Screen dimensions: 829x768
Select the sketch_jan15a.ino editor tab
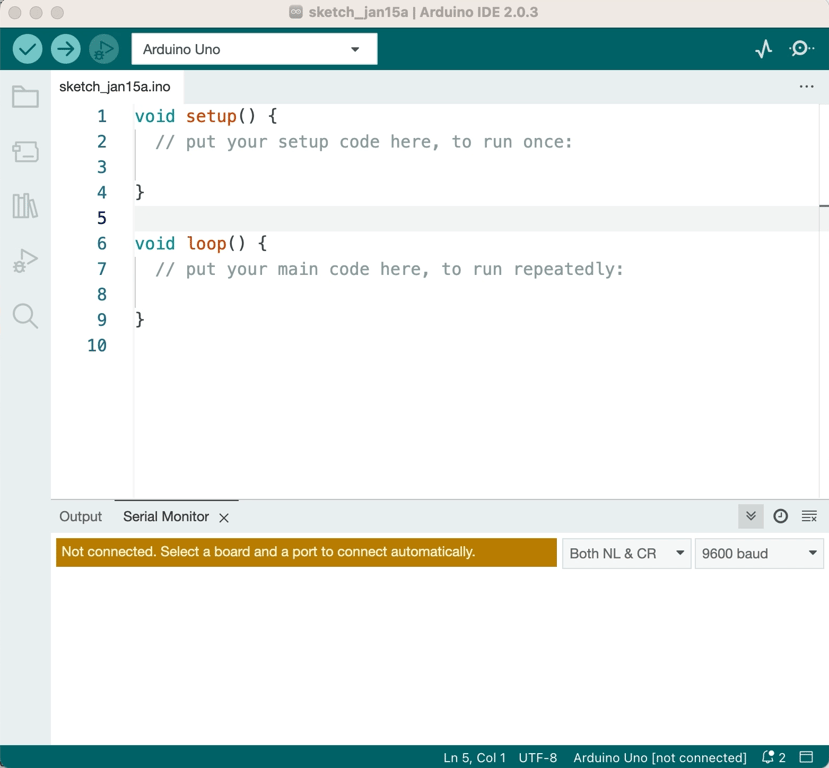point(115,87)
